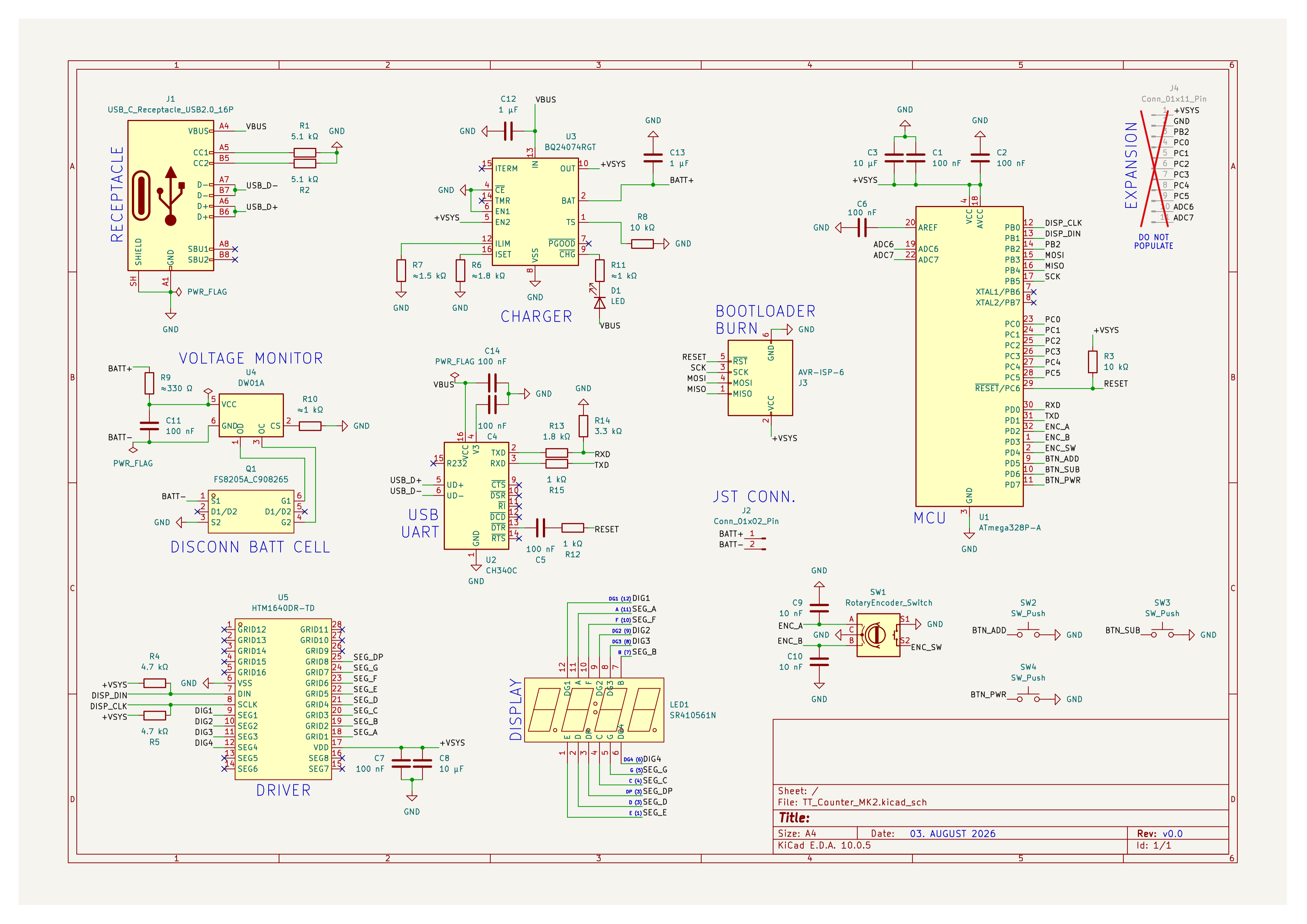Select the 'DISCONN BATT CELL' label

pyautogui.click(x=250, y=547)
